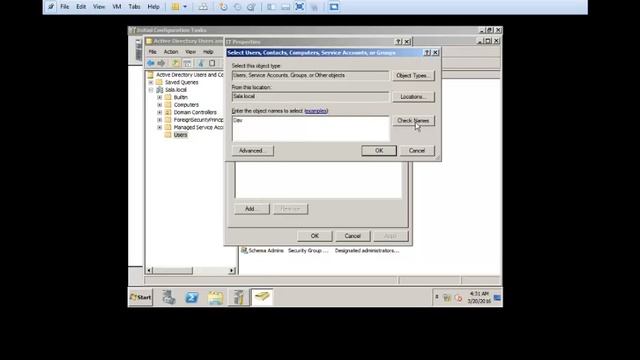The image size is (640, 360).
Task: Click the yellow power state icon in VMware toolbar
Action: (x=175, y=7)
